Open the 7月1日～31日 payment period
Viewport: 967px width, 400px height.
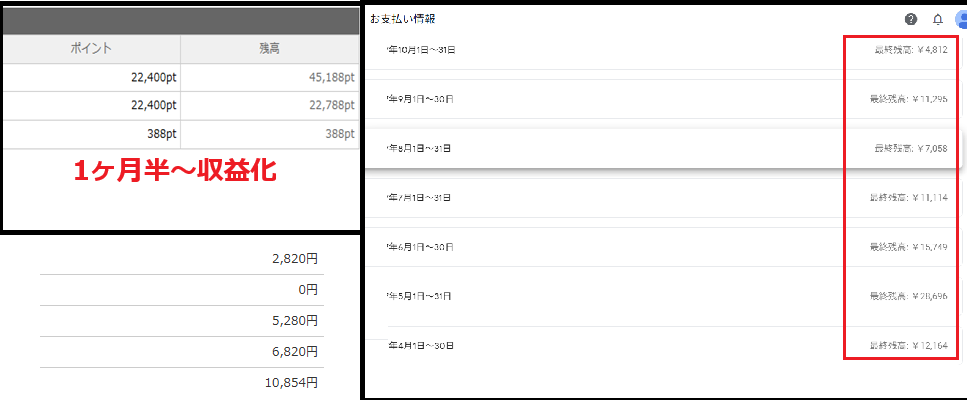(420, 198)
